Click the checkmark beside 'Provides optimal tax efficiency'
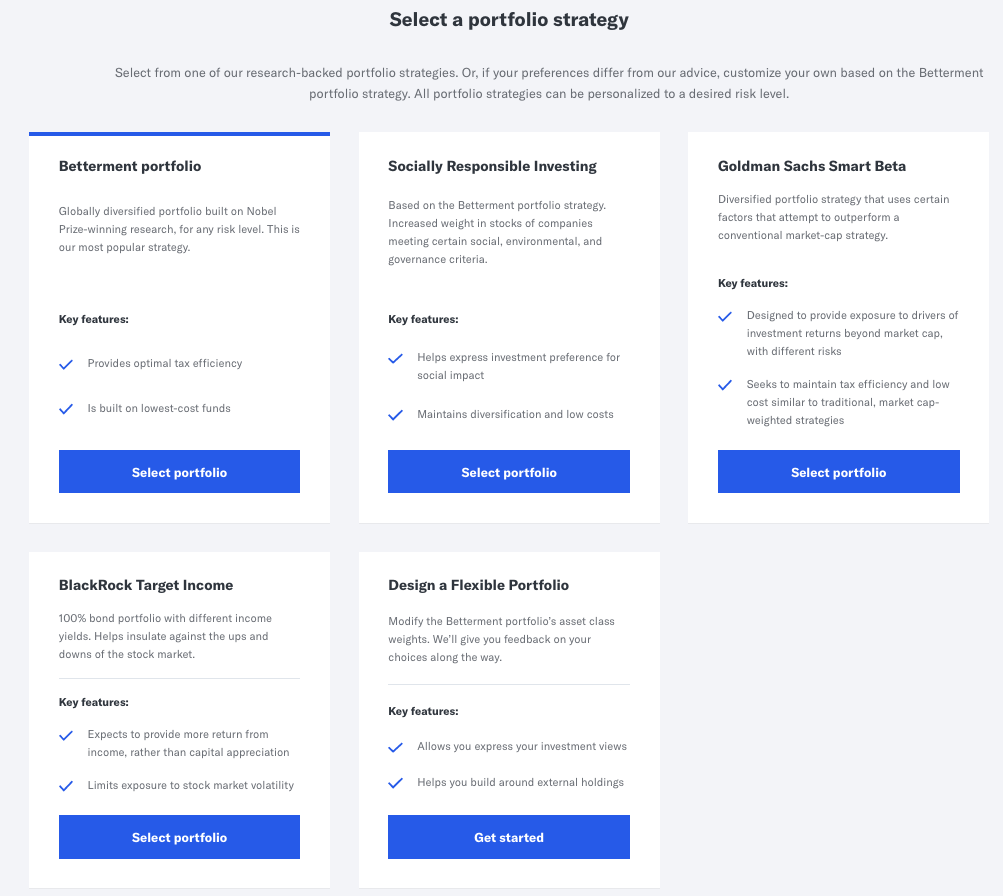This screenshot has height=896, width=1003. tap(66, 364)
